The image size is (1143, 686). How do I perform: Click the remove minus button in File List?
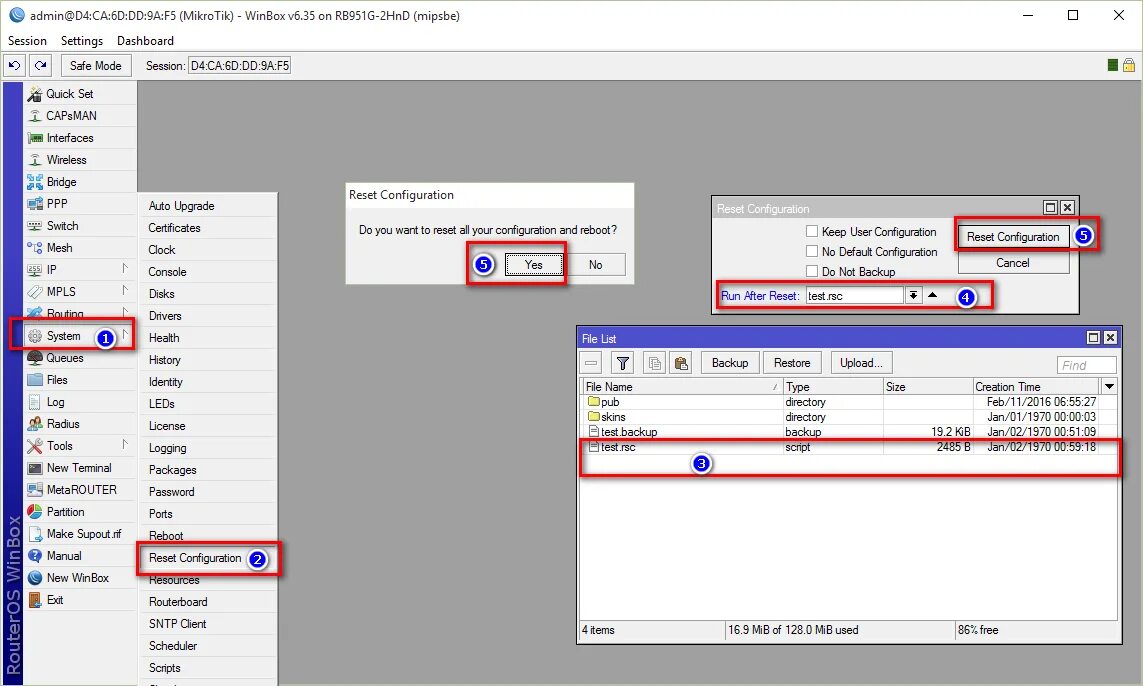click(591, 363)
